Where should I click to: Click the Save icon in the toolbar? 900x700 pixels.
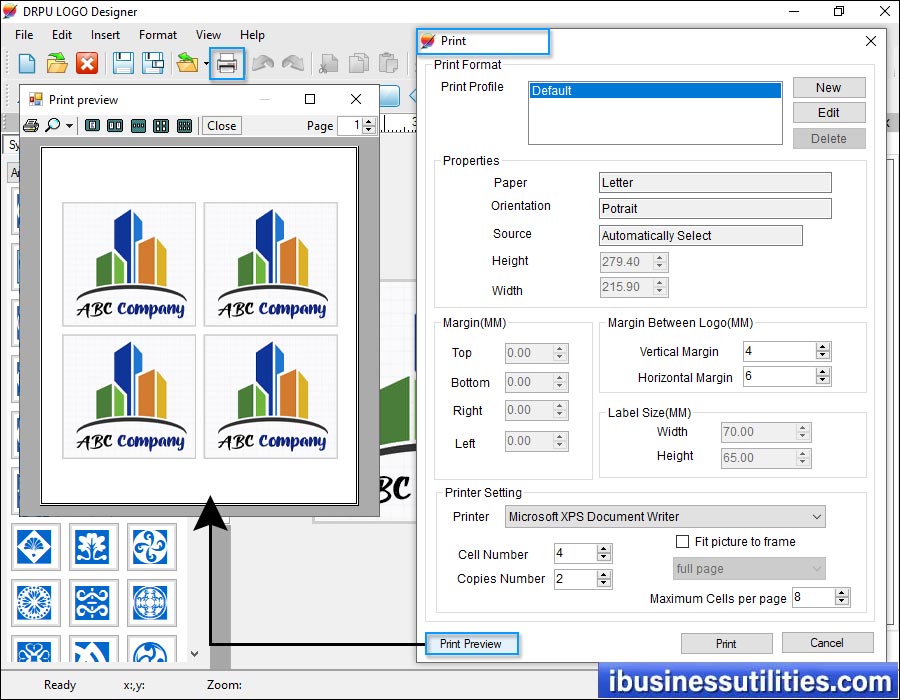pos(122,63)
